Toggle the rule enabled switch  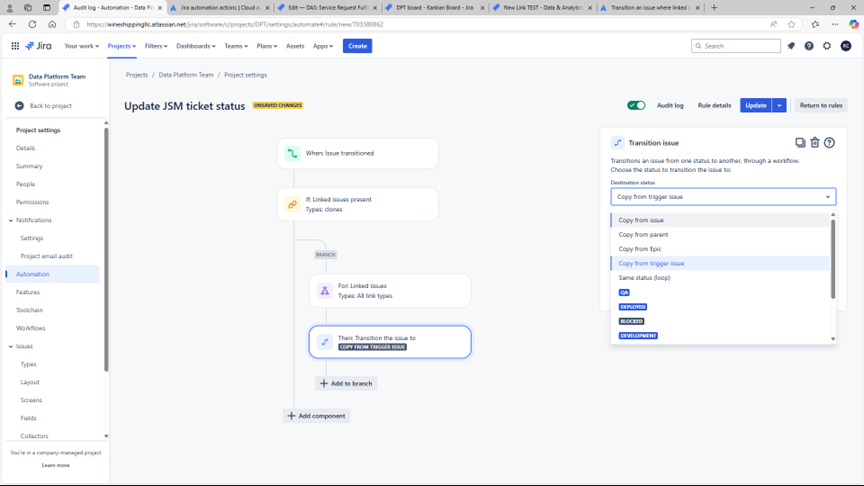click(636, 105)
